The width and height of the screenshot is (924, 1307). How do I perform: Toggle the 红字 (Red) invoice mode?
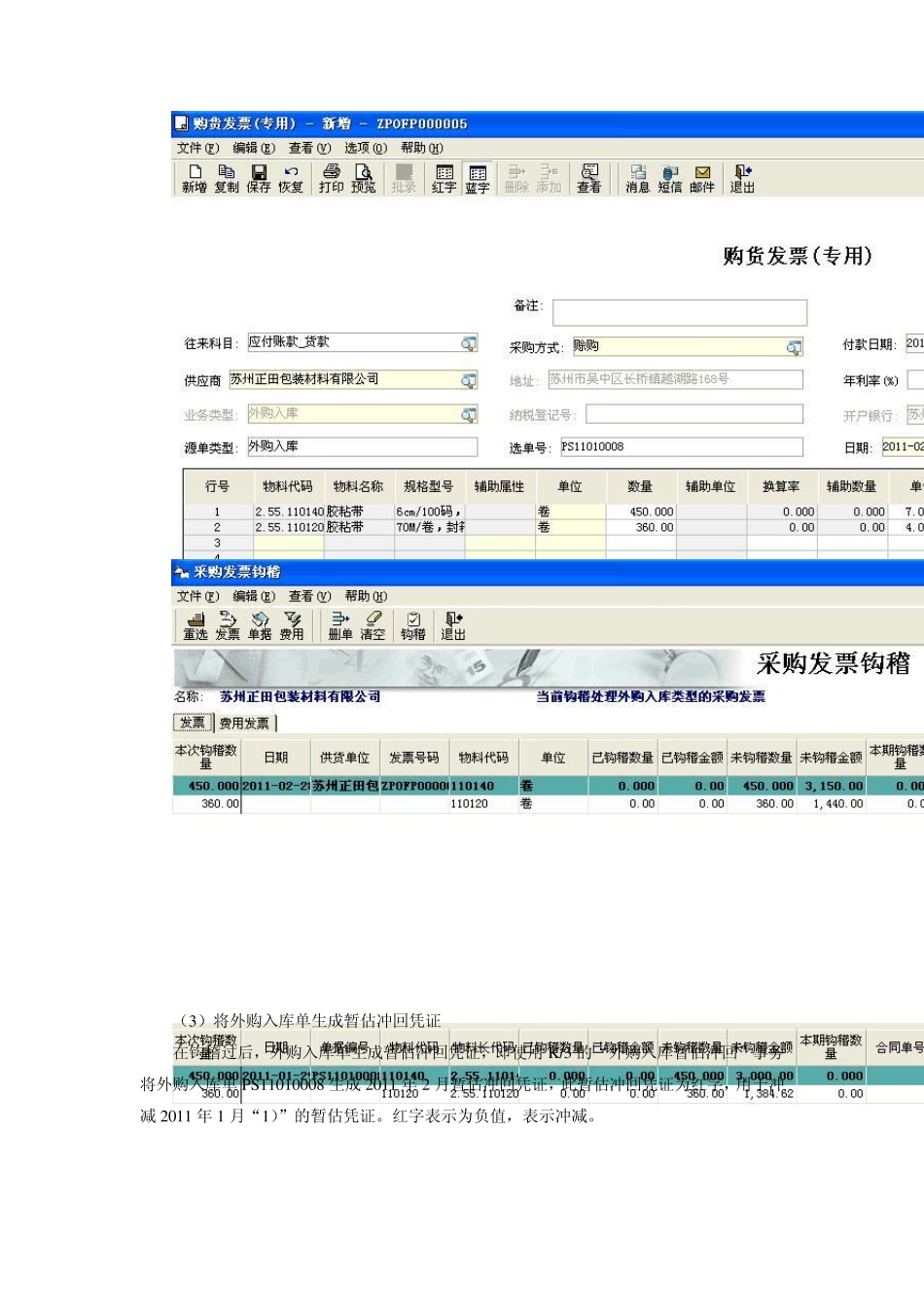pos(444,179)
